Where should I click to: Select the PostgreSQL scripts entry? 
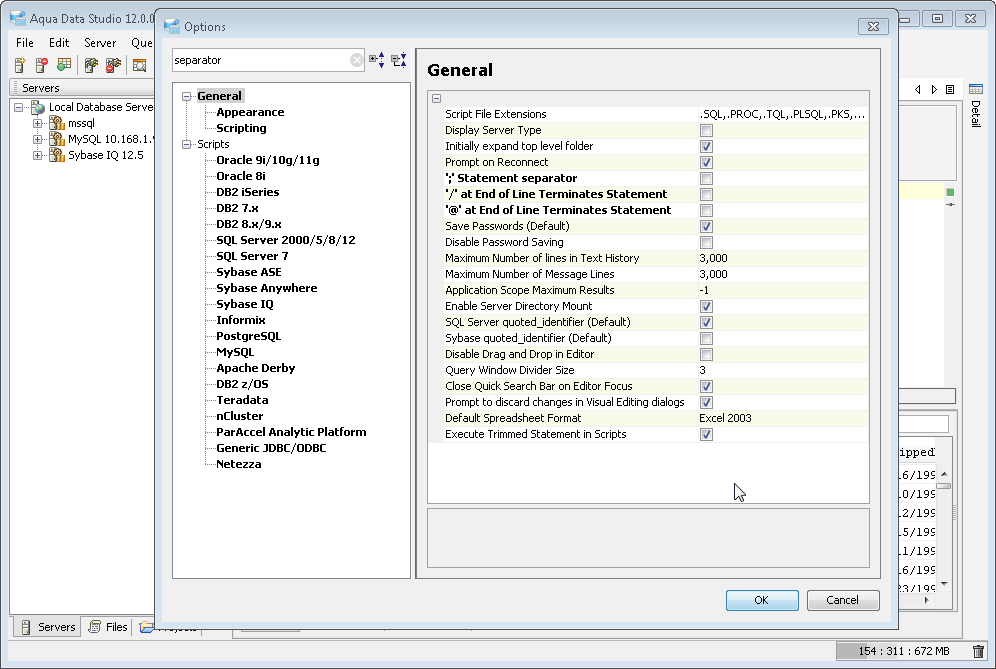click(248, 336)
